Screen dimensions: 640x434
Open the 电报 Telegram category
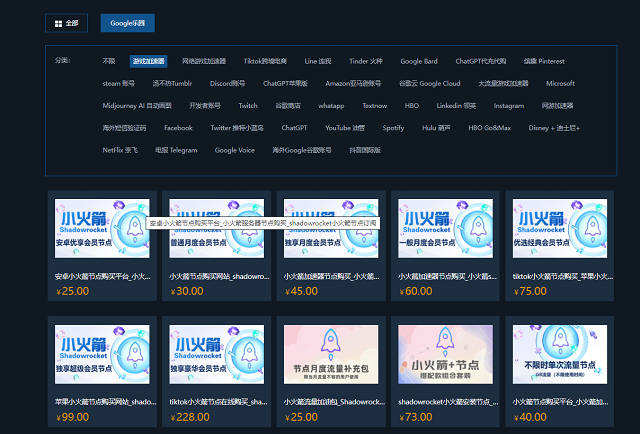(176, 150)
